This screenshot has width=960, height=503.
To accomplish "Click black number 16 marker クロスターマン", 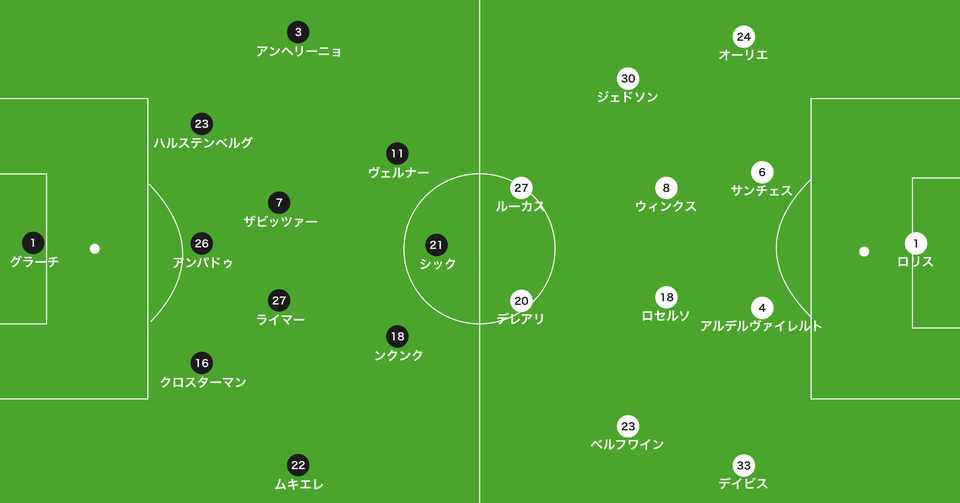I will pyautogui.click(x=202, y=363).
